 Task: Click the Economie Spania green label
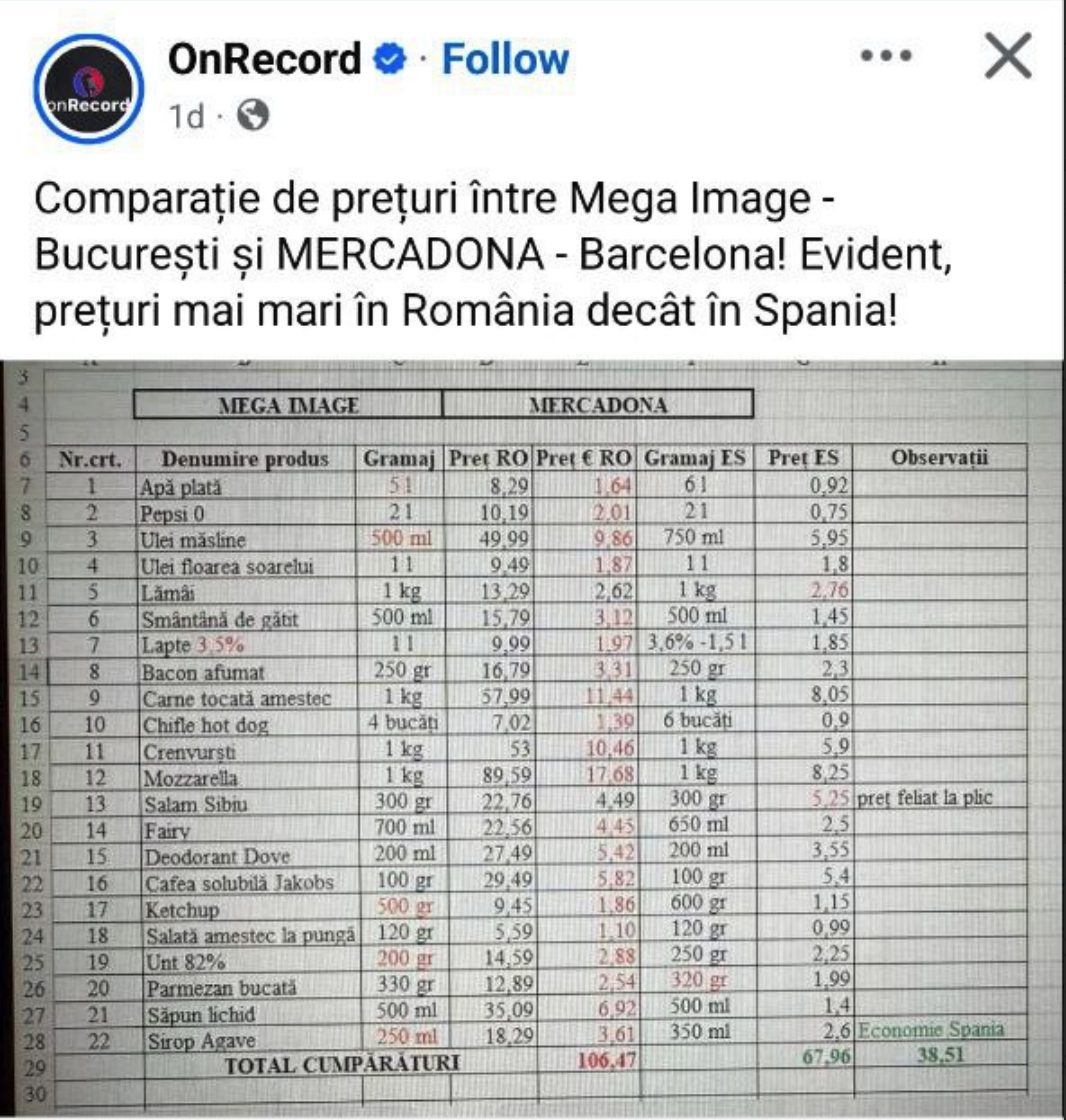(x=930, y=1029)
